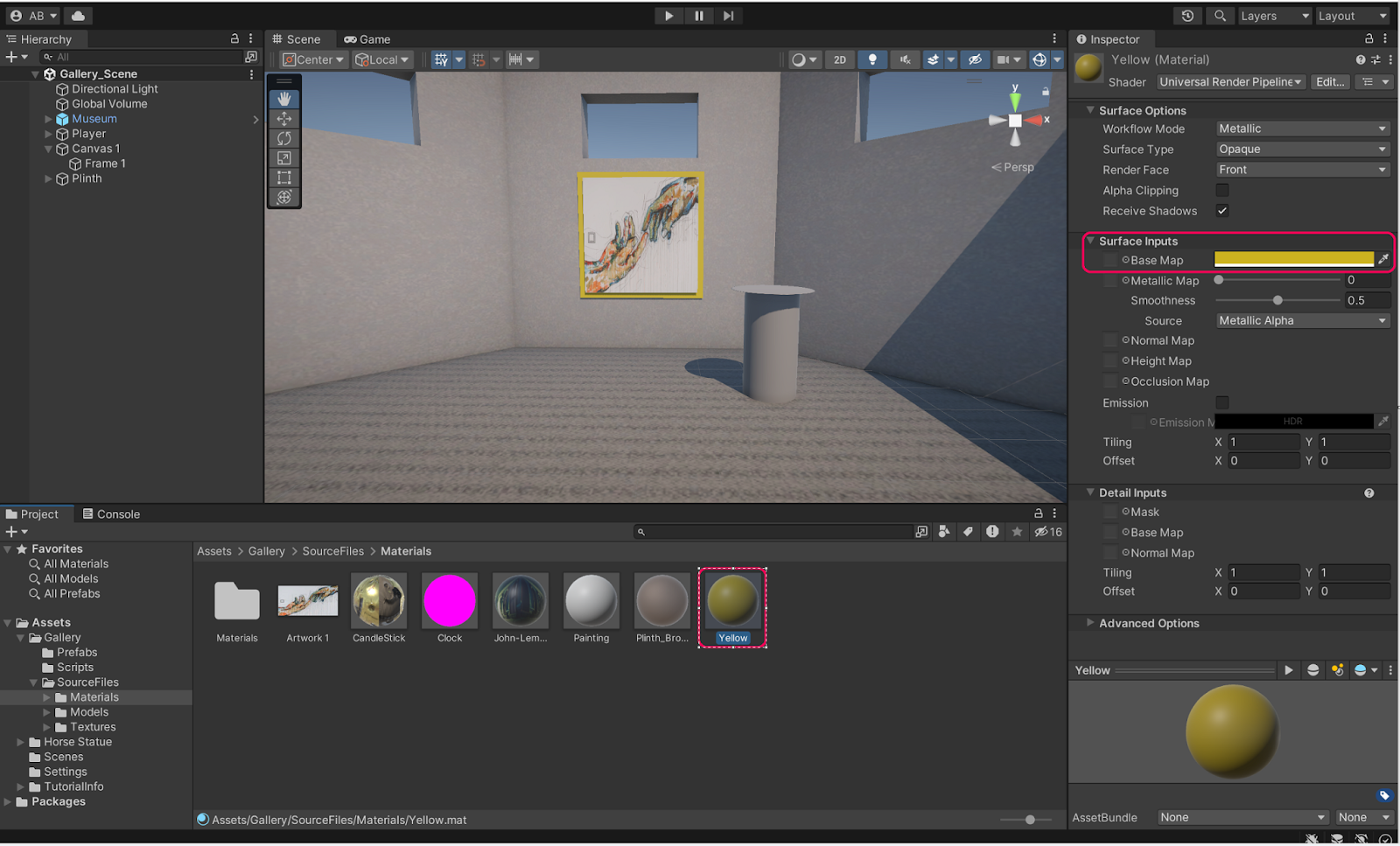
Task: Enable the Alpha Clipping checkbox
Action: click(1222, 191)
